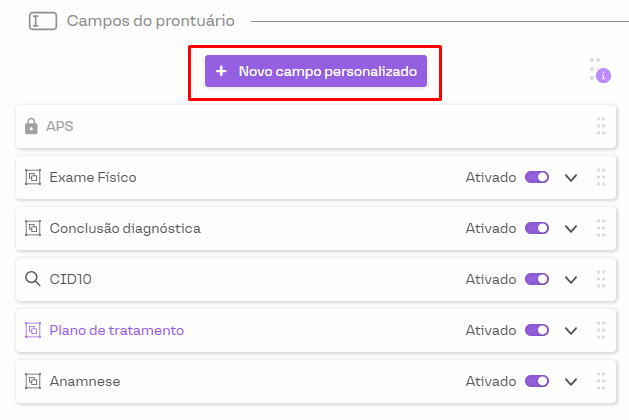
Task: Click the Plano de tratamento field icon
Action: tap(33, 330)
